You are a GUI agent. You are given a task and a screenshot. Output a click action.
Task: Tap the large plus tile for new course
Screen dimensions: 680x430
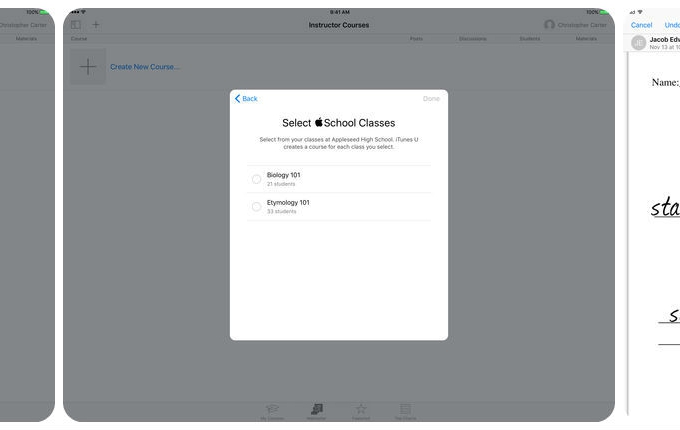[x=88, y=67]
